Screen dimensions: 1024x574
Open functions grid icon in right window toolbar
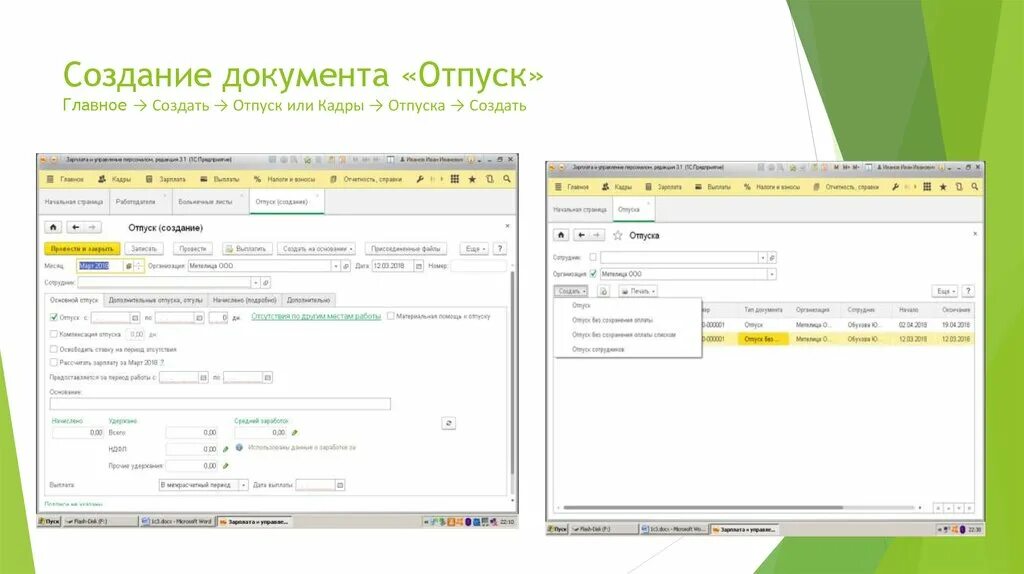(927, 187)
